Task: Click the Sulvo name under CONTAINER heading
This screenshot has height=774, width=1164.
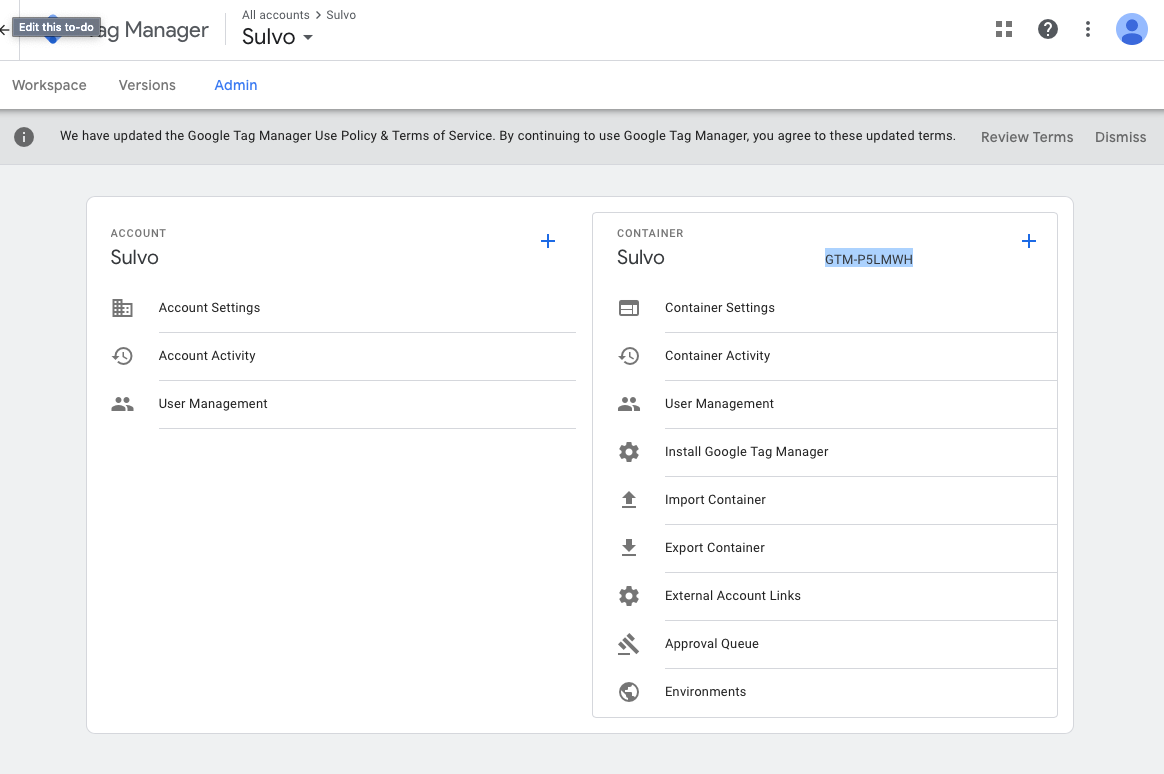Action: pos(641,258)
